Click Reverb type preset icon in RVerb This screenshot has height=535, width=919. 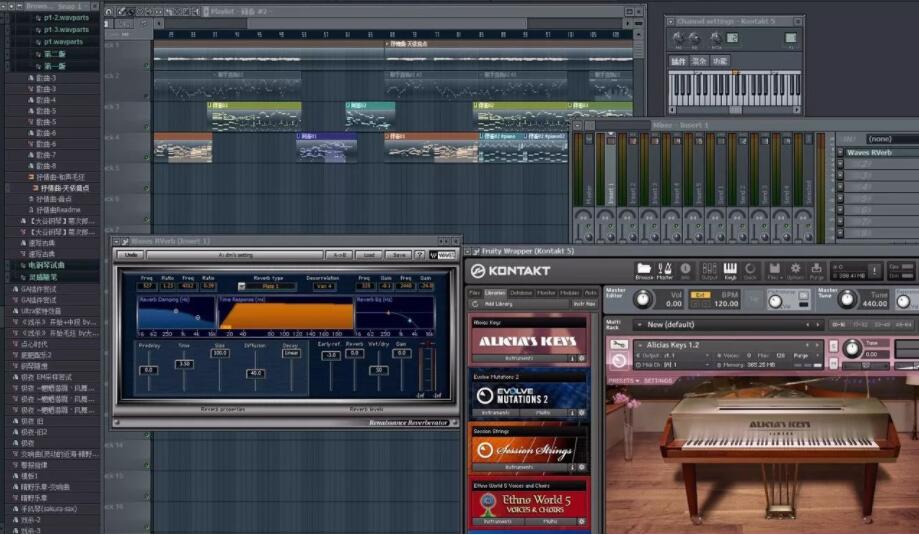click(x=241, y=287)
